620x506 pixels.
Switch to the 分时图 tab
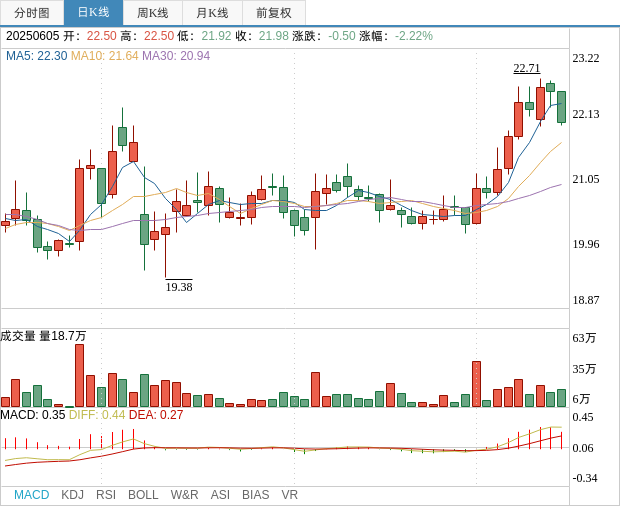pyautogui.click(x=32, y=13)
